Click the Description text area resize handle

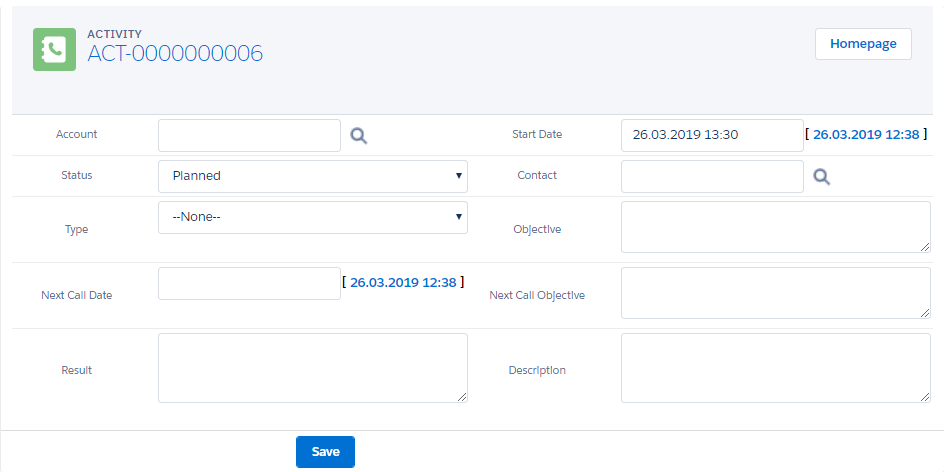click(925, 397)
